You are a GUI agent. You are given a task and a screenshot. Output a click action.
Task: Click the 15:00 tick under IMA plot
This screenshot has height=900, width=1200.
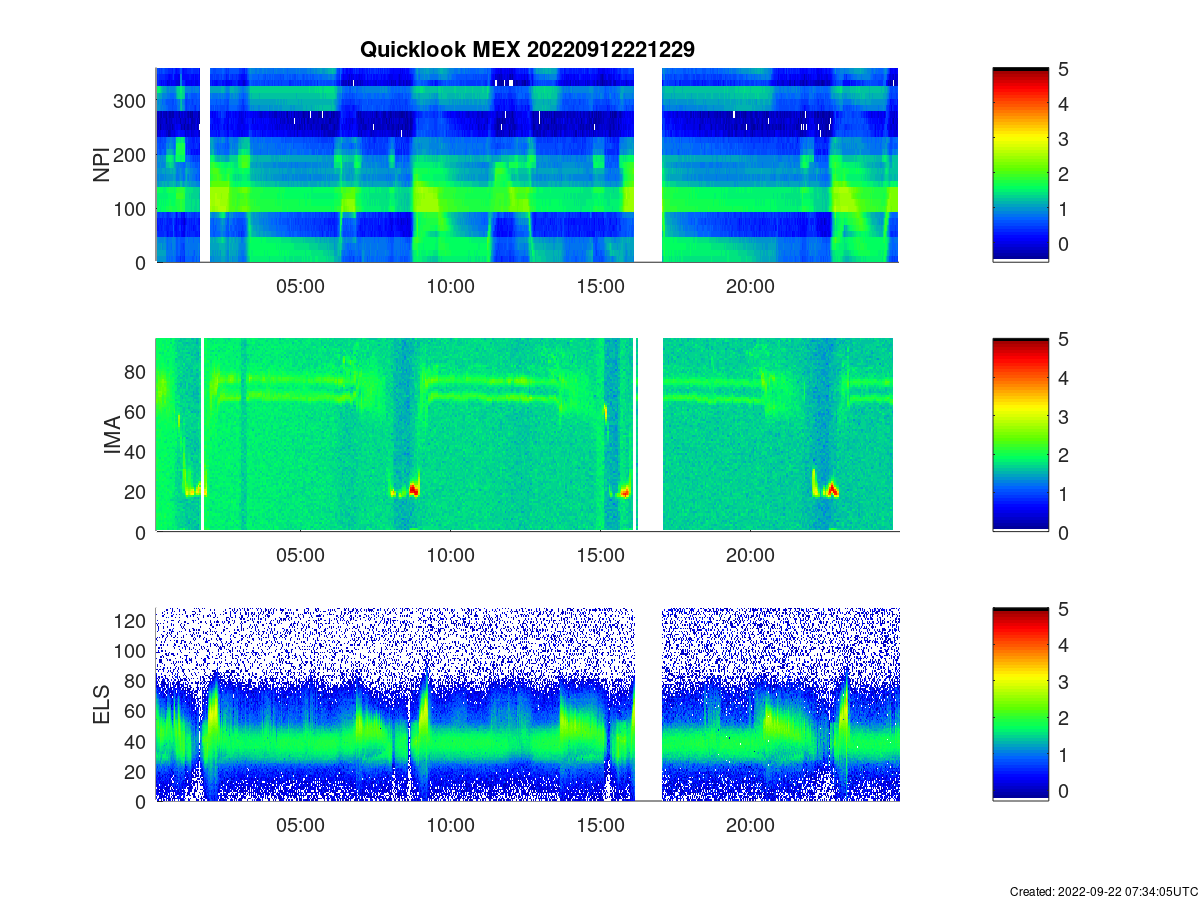click(600, 556)
